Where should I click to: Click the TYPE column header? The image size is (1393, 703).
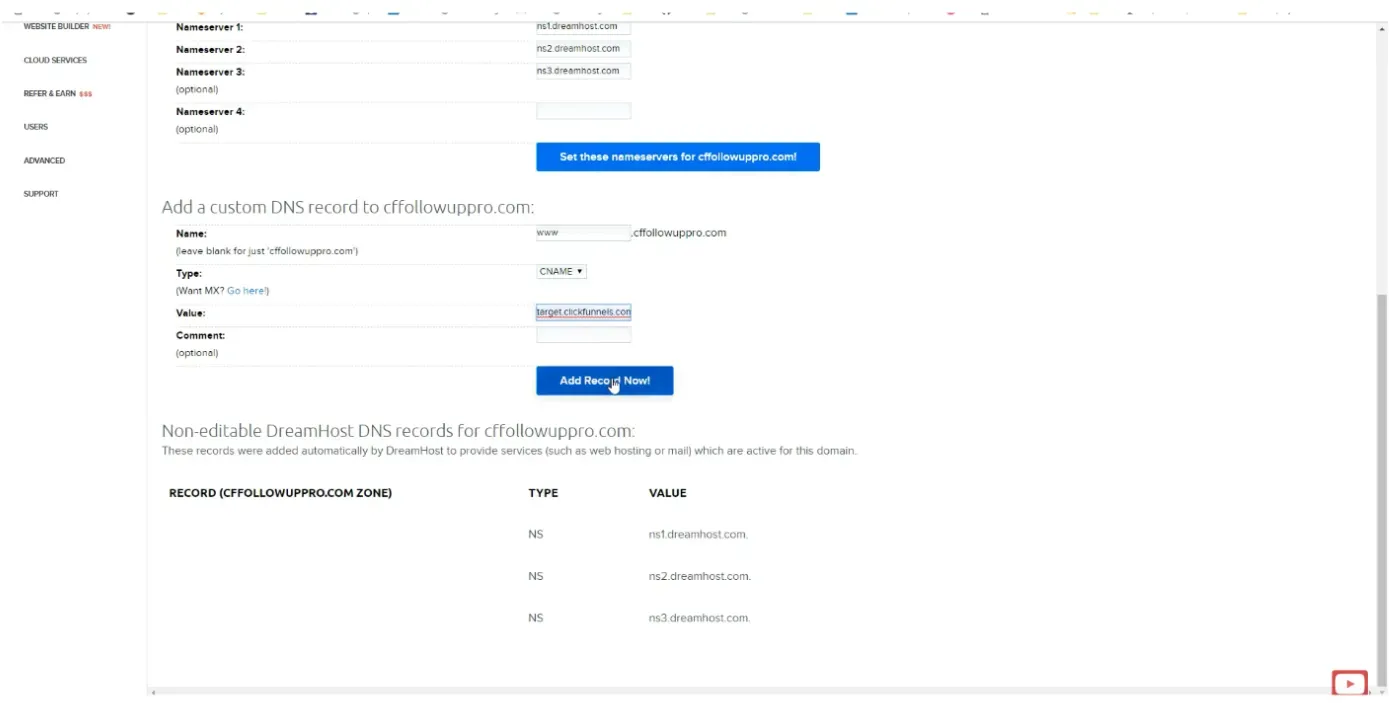tap(543, 494)
